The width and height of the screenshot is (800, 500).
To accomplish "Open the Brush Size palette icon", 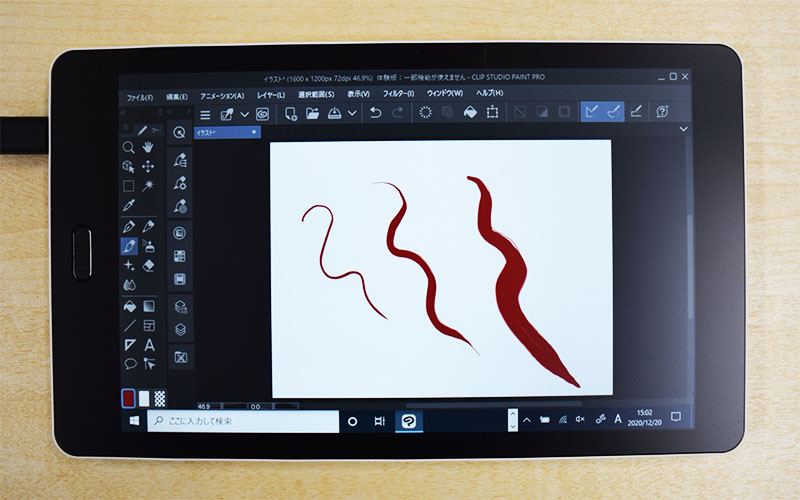I will coord(180,206).
